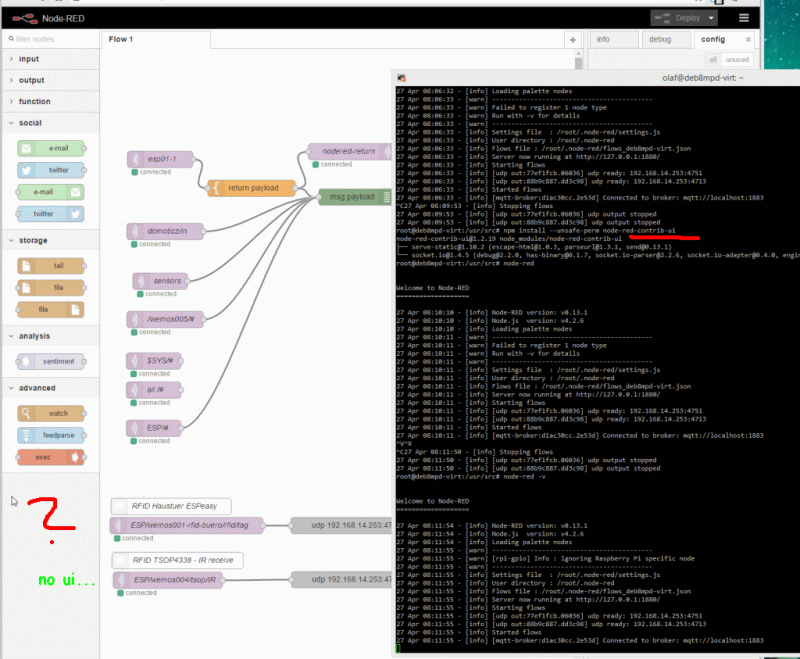Collapse the storage palette category
Viewport: 800px width, 659px height.
(51, 240)
